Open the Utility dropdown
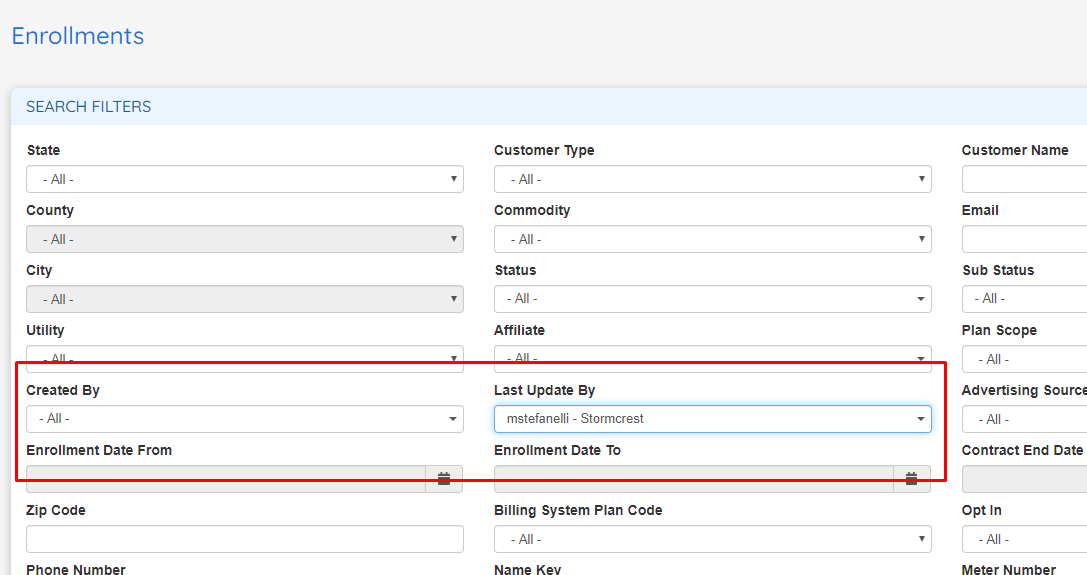Viewport: 1087px width, 575px height. [245, 359]
